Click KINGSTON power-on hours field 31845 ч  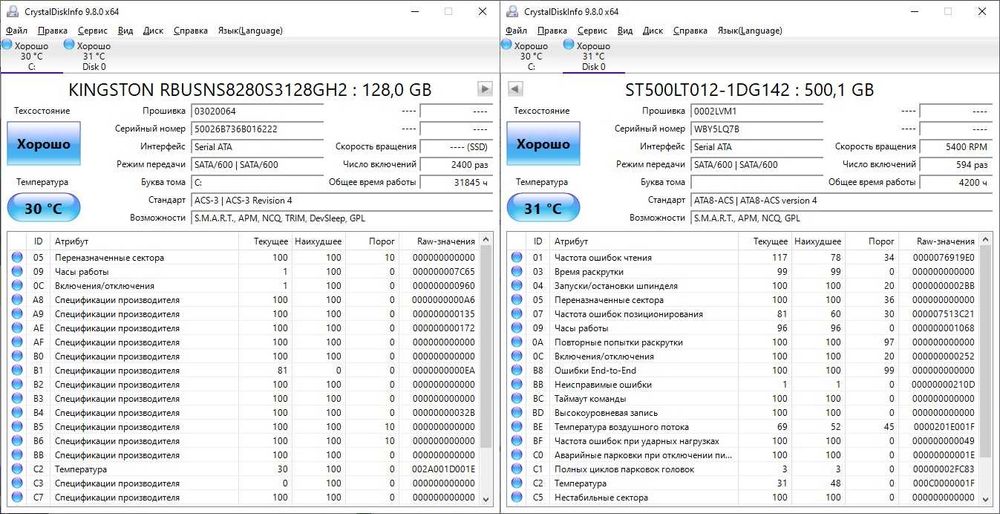click(x=456, y=182)
